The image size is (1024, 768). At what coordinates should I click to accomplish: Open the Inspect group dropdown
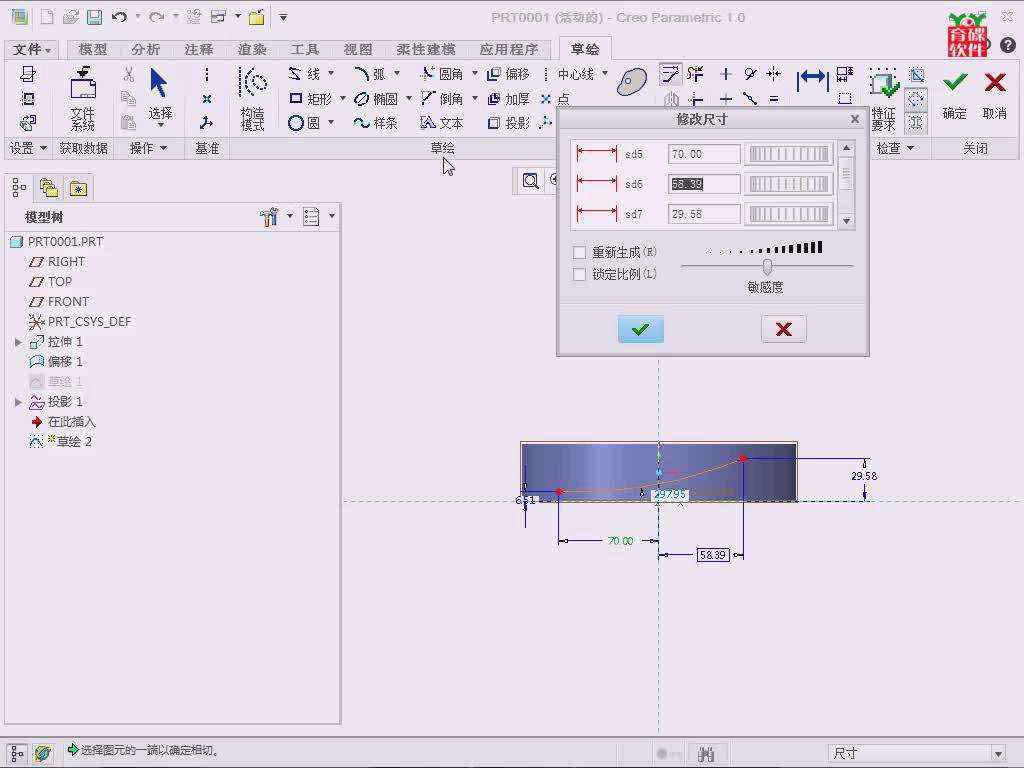tap(895, 148)
